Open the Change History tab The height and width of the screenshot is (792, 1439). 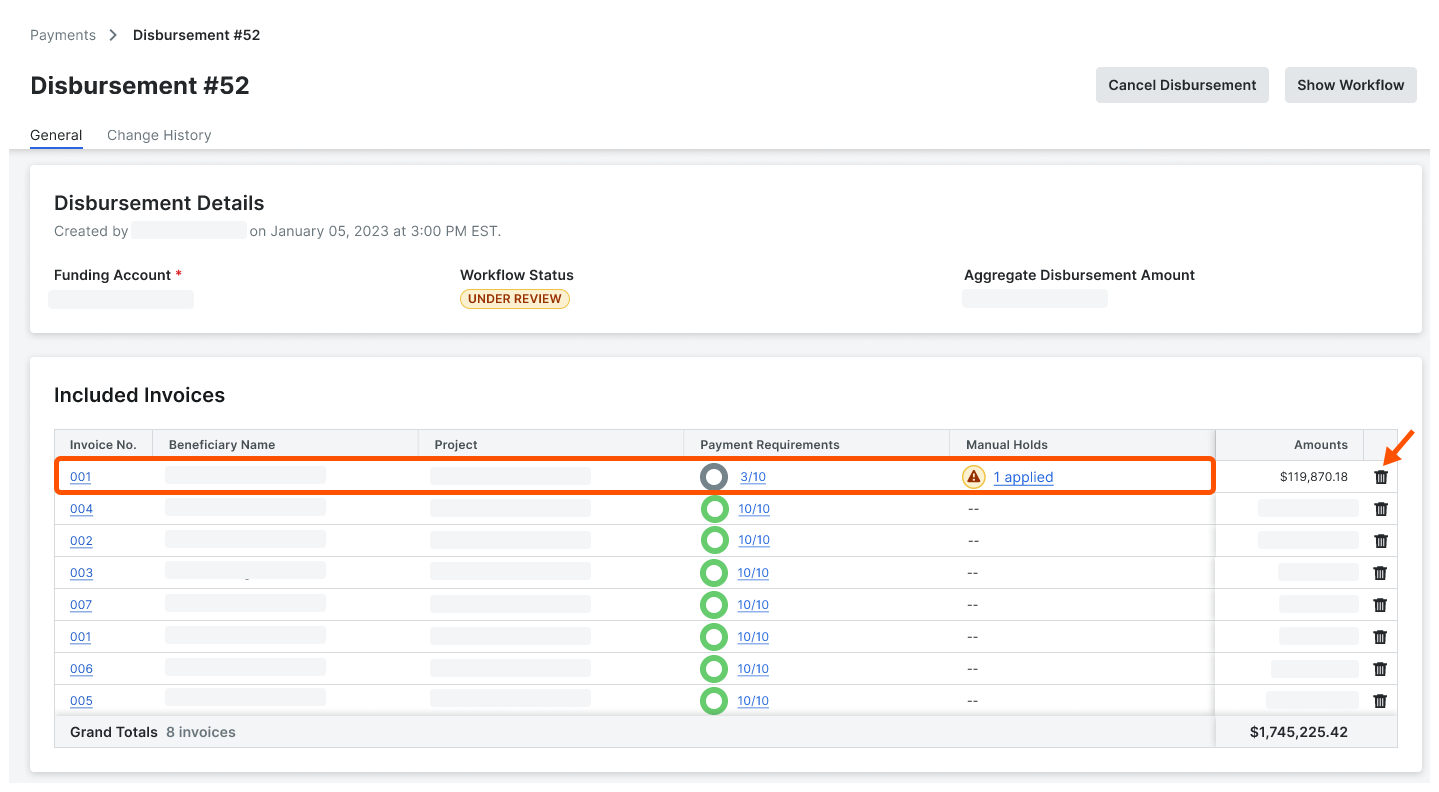pos(159,135)
